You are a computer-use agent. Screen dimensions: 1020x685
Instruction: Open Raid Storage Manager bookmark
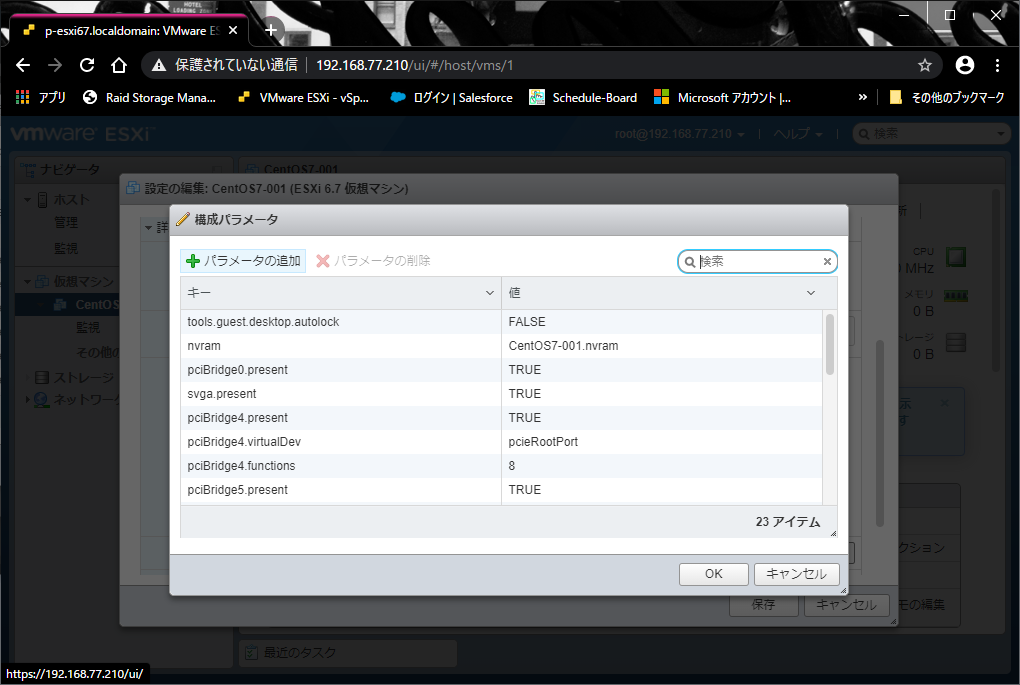(x=149, y=98)
